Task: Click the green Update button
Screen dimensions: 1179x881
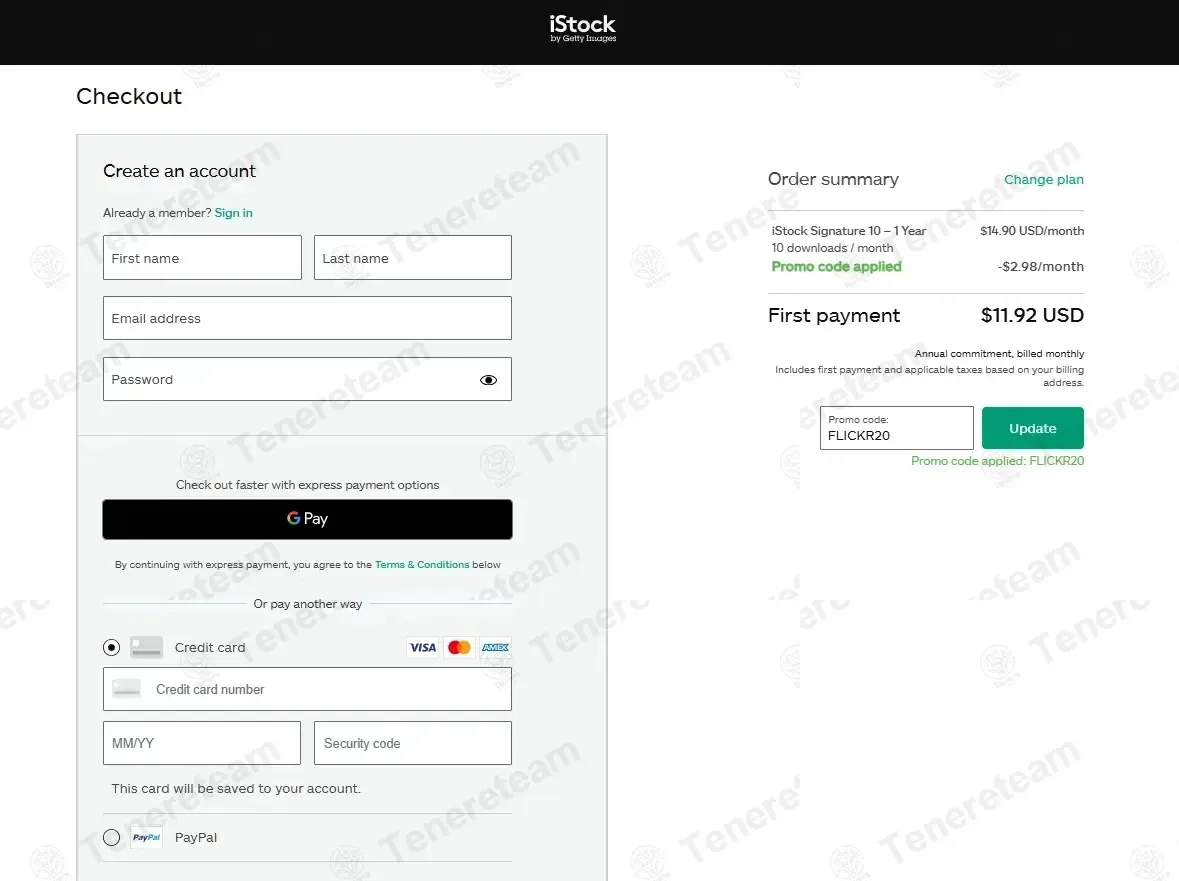Action: (1032, 428)
